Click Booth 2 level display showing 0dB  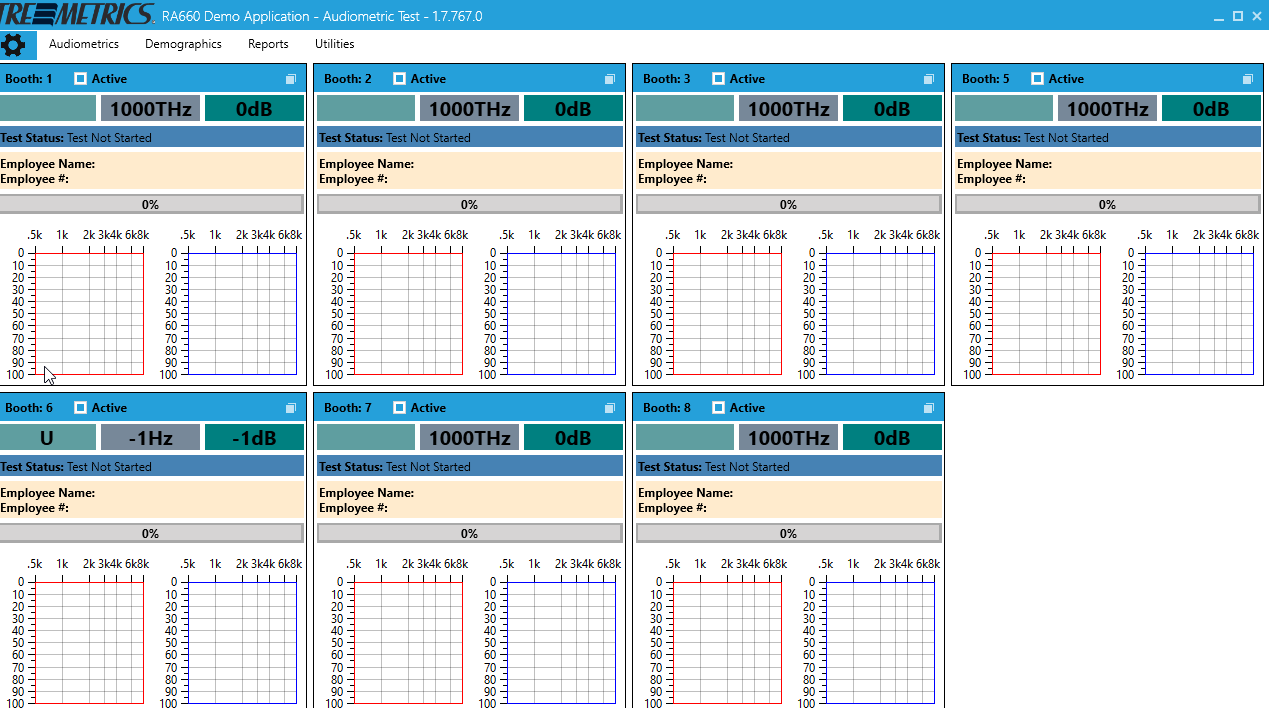(573, 109)
